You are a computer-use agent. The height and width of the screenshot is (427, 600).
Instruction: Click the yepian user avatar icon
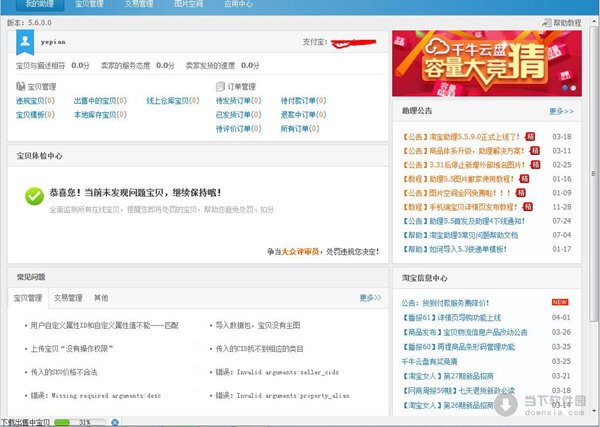[25, 42]
